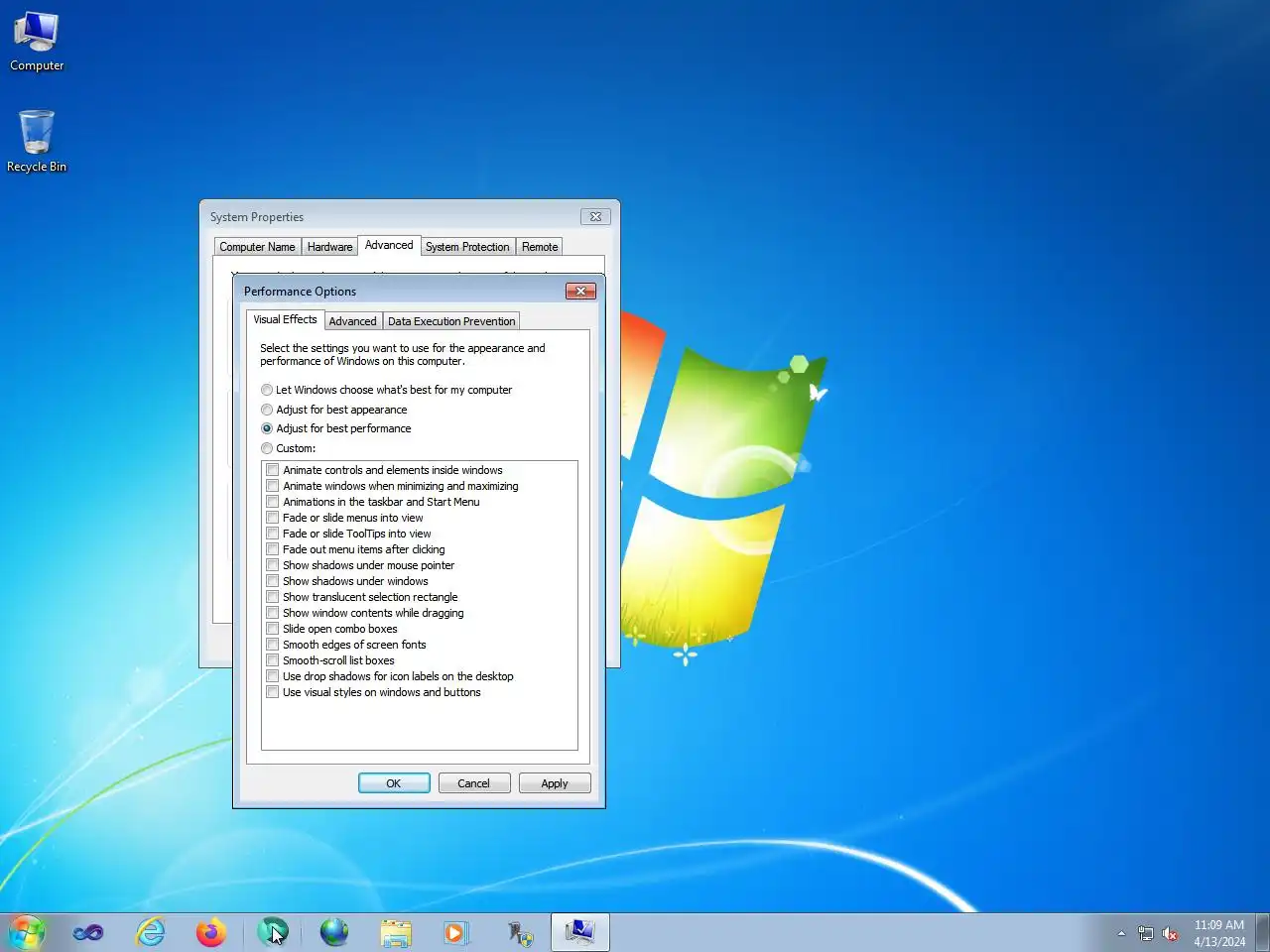The width and height of the screenshot is (1270, 952).
Task: Check Use visual styles on windows and buttons
Action: (273, 692)
